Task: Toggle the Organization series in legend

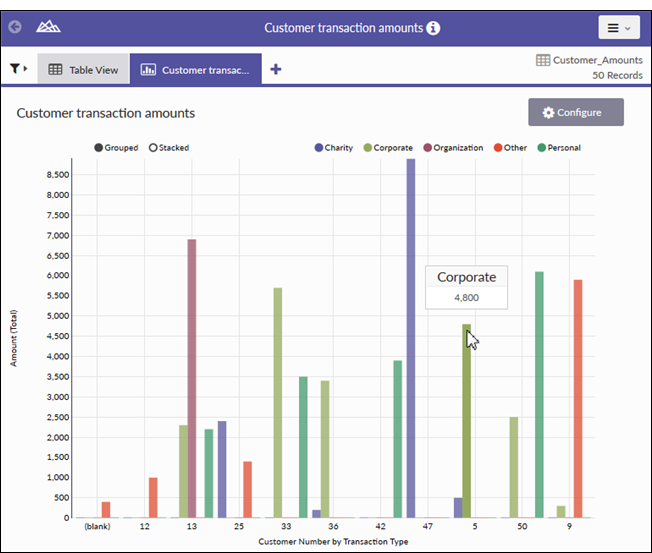Action: pyautogui.click(x=428, y=148)
